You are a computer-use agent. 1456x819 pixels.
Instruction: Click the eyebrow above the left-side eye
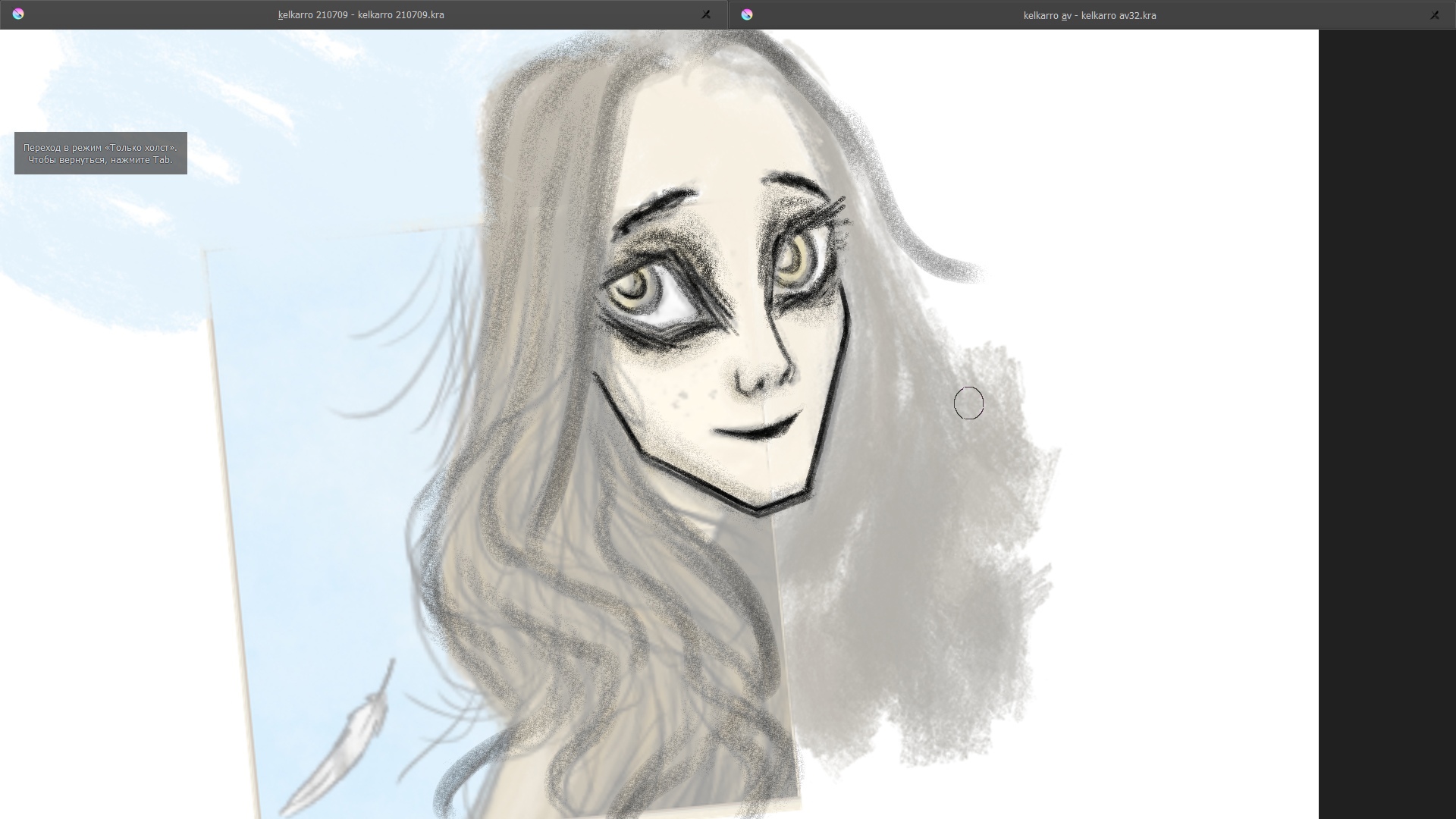point(654,206)
